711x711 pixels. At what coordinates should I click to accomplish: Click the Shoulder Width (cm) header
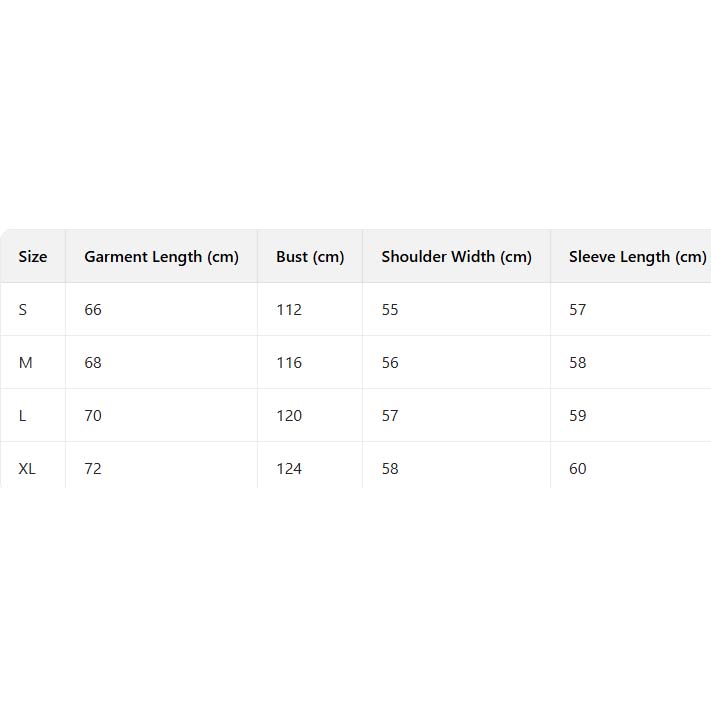pos(456,257)
